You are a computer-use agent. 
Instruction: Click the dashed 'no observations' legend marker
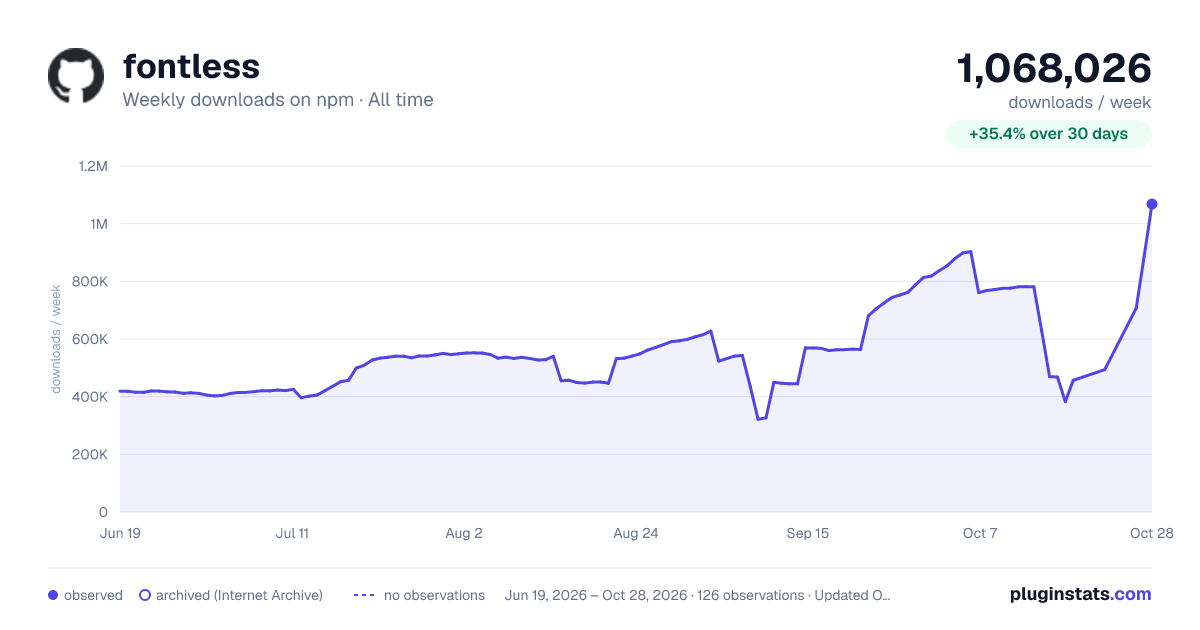pyautogui.click(x=364, y=595)
